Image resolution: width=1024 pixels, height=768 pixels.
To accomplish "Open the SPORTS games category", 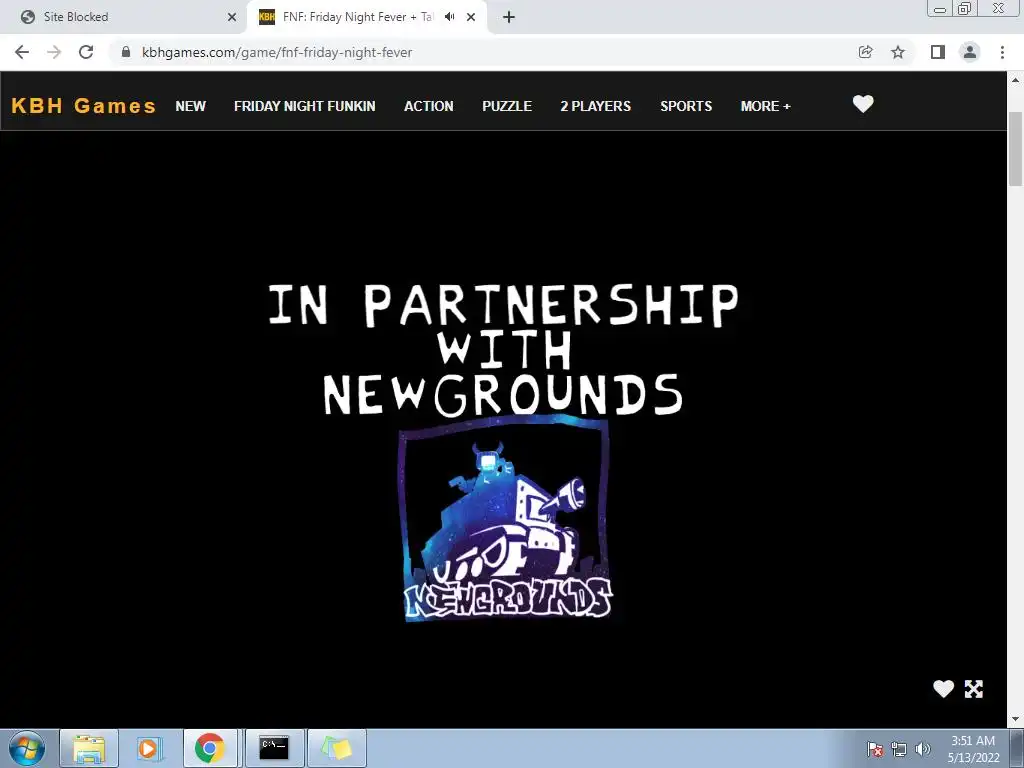I will pos(686,106).
